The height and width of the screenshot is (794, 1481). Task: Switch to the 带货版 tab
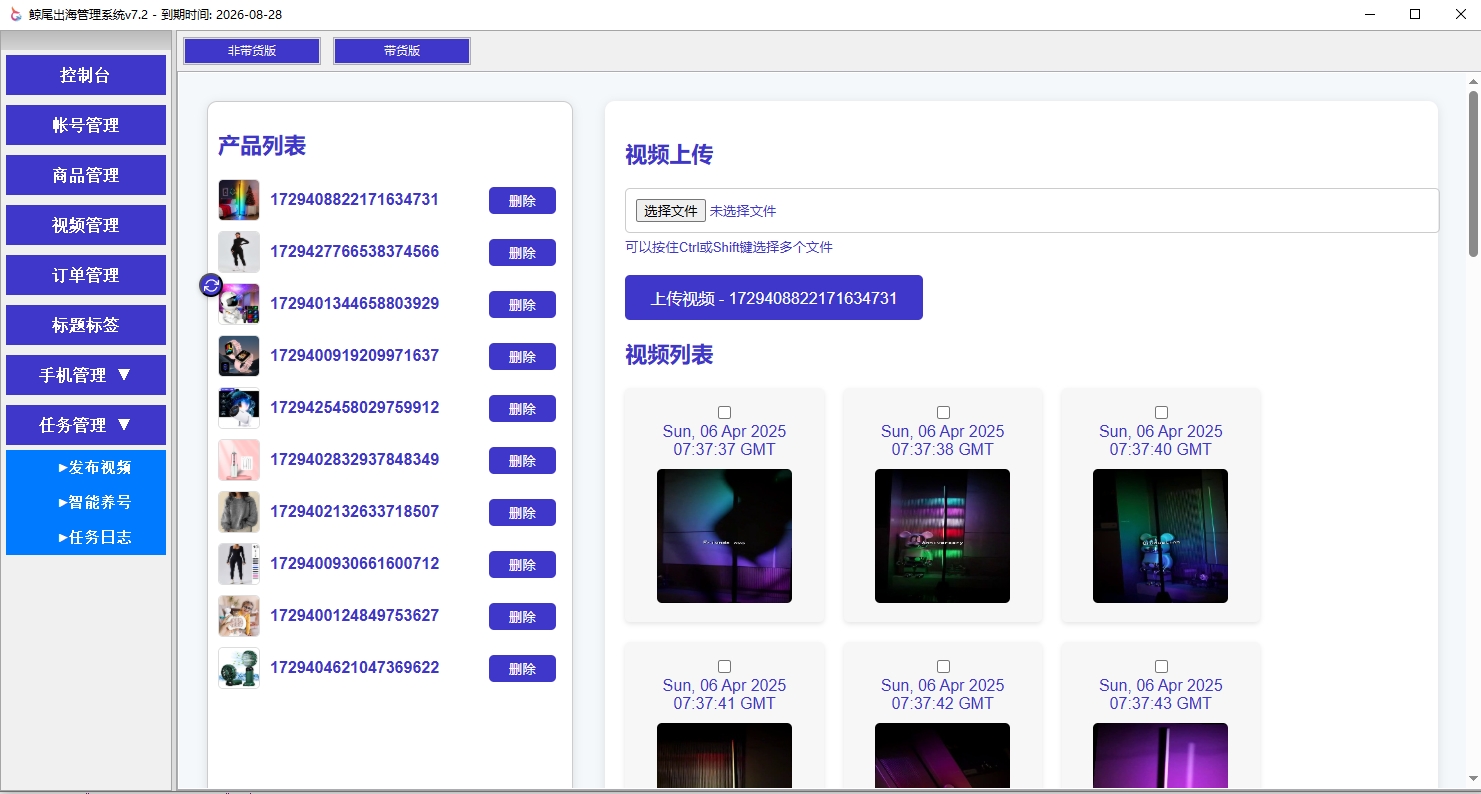(x=402, y=51)
